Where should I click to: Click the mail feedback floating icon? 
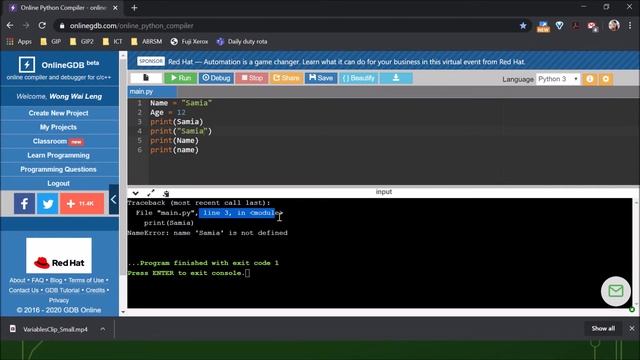coord(616,291)
